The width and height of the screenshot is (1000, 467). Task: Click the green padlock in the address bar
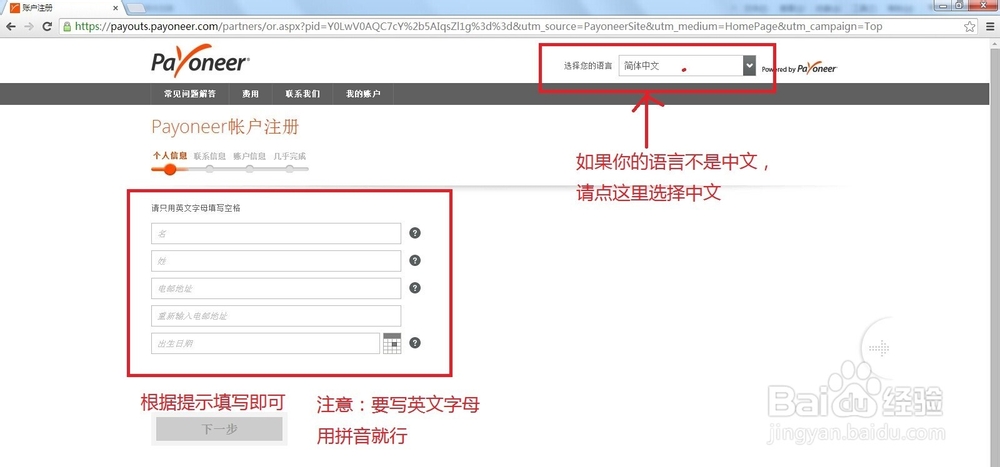[67, 27]
